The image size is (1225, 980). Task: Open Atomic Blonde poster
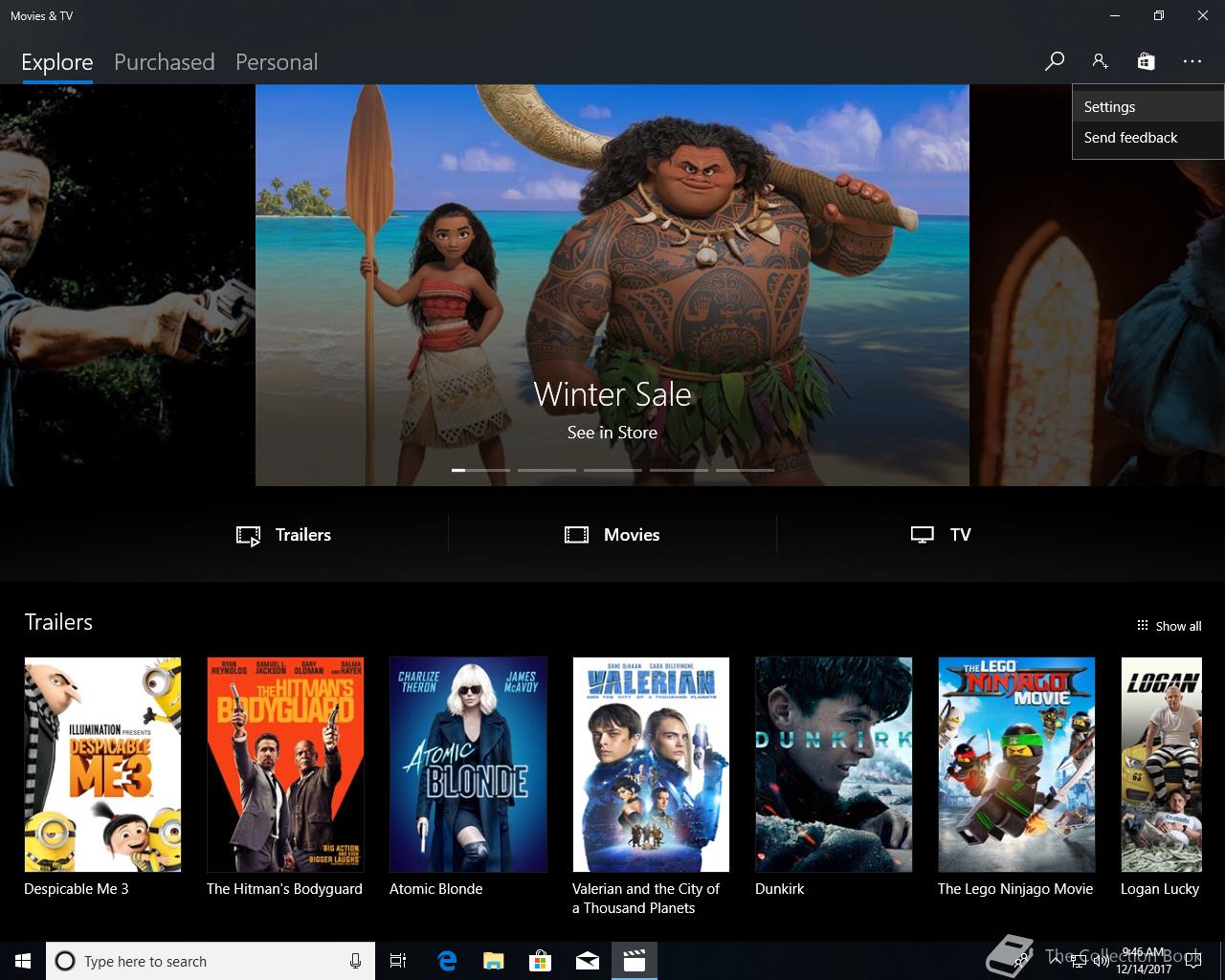(x=468, y=765)
